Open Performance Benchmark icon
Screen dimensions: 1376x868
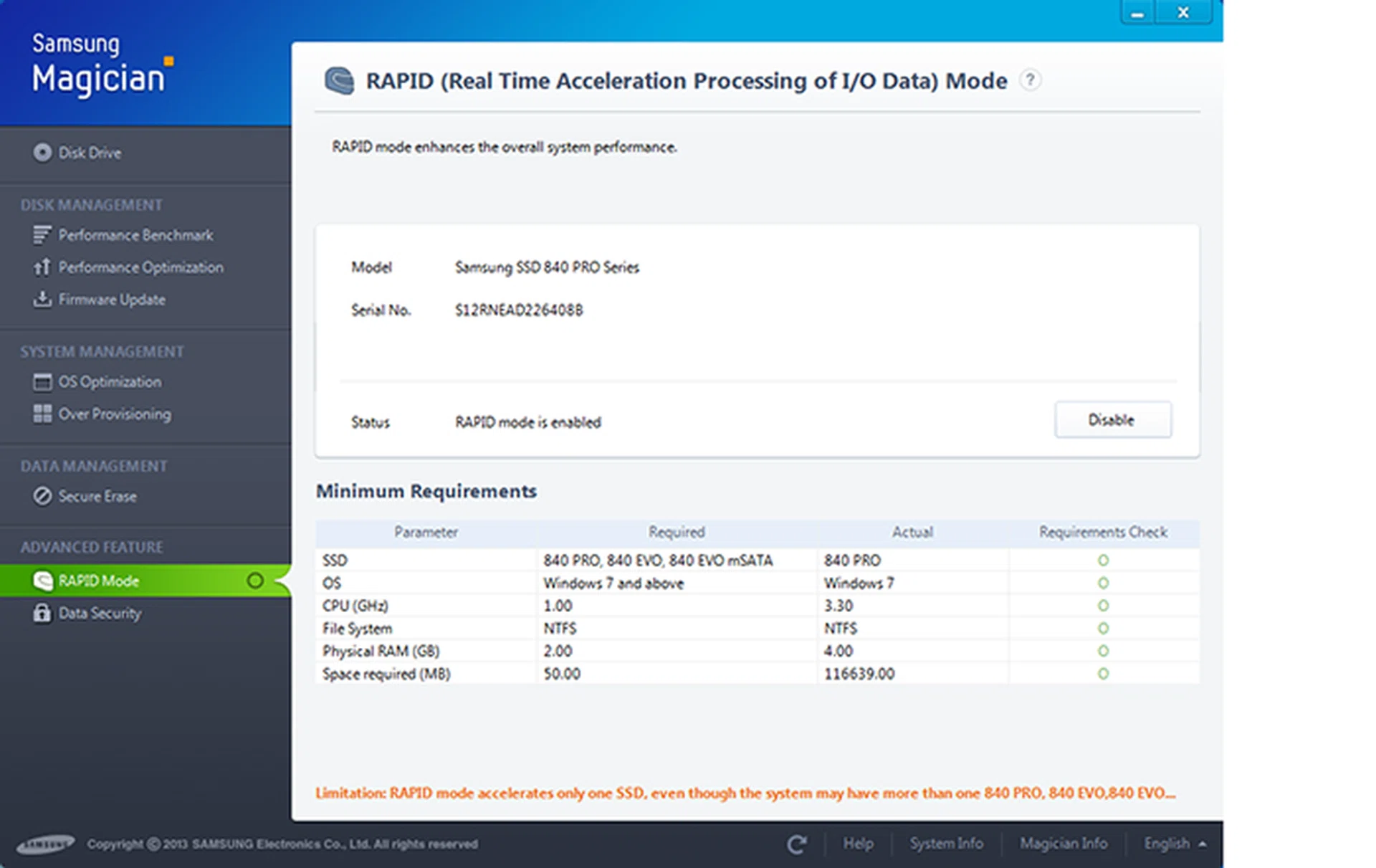click(42, 235)
